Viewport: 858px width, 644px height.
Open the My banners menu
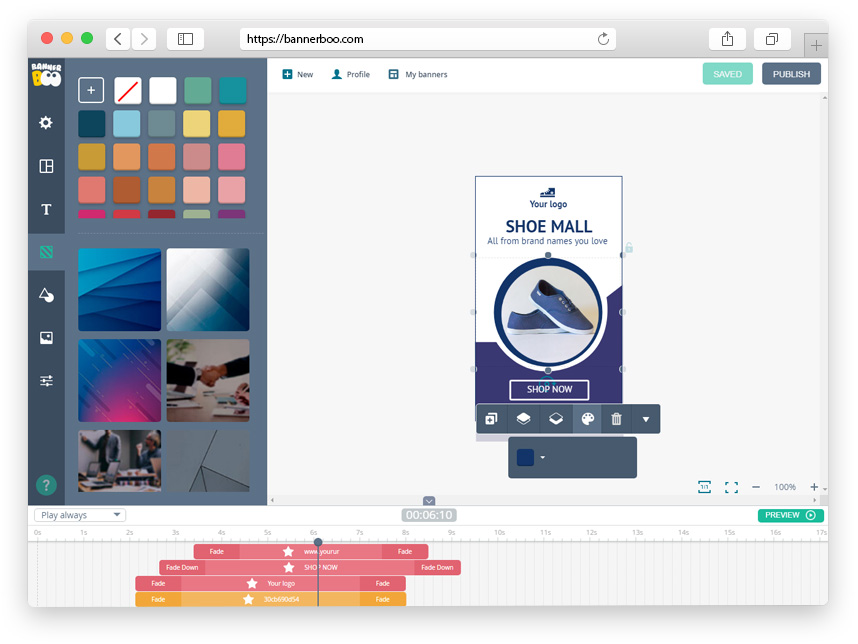(x=418, y=74)
